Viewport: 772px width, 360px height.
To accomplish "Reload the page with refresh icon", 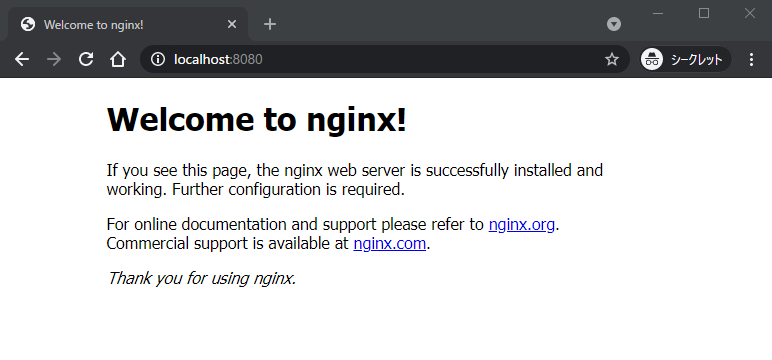I will (x=86, y=60).
